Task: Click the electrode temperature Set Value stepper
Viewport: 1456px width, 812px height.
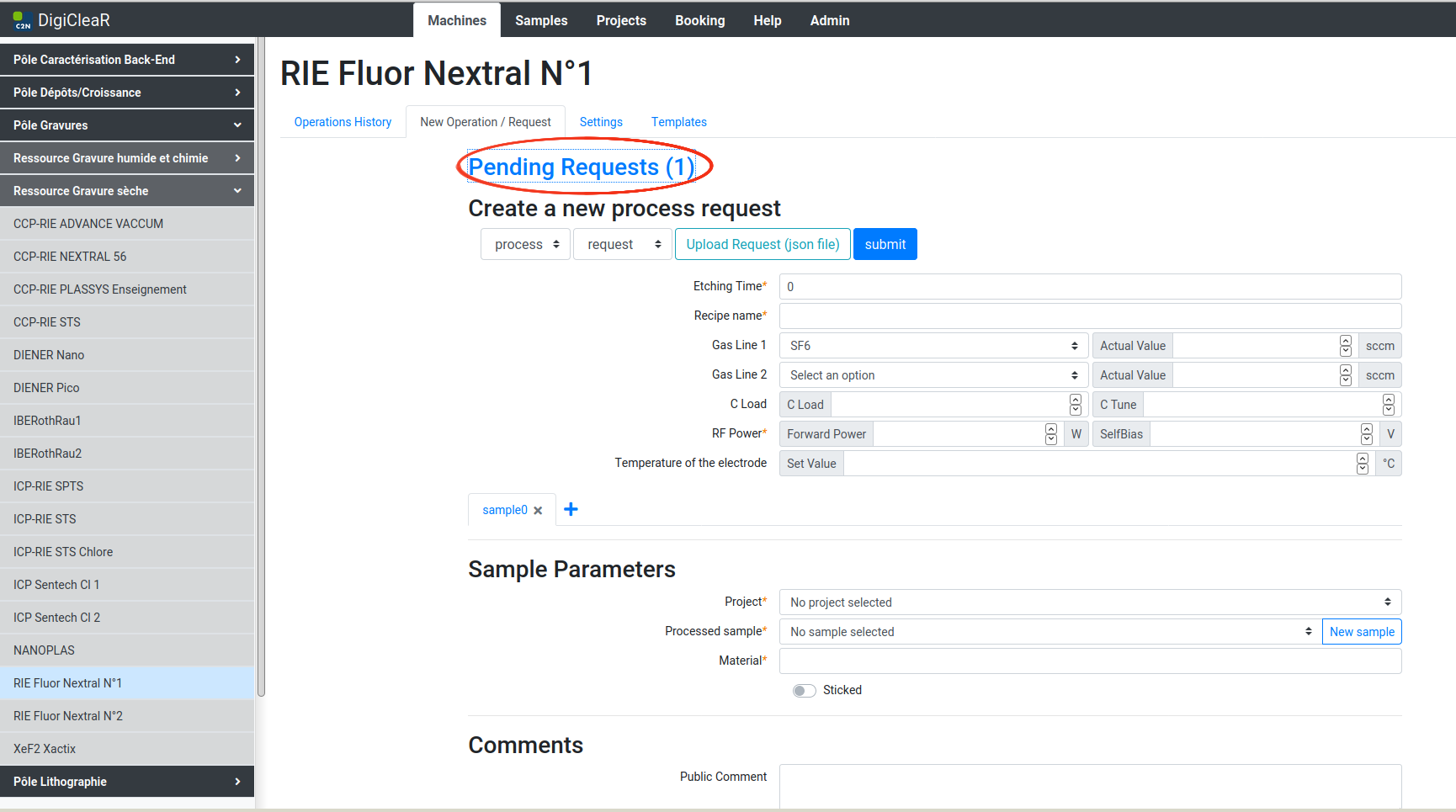Action: click(x=1362, y=464)
